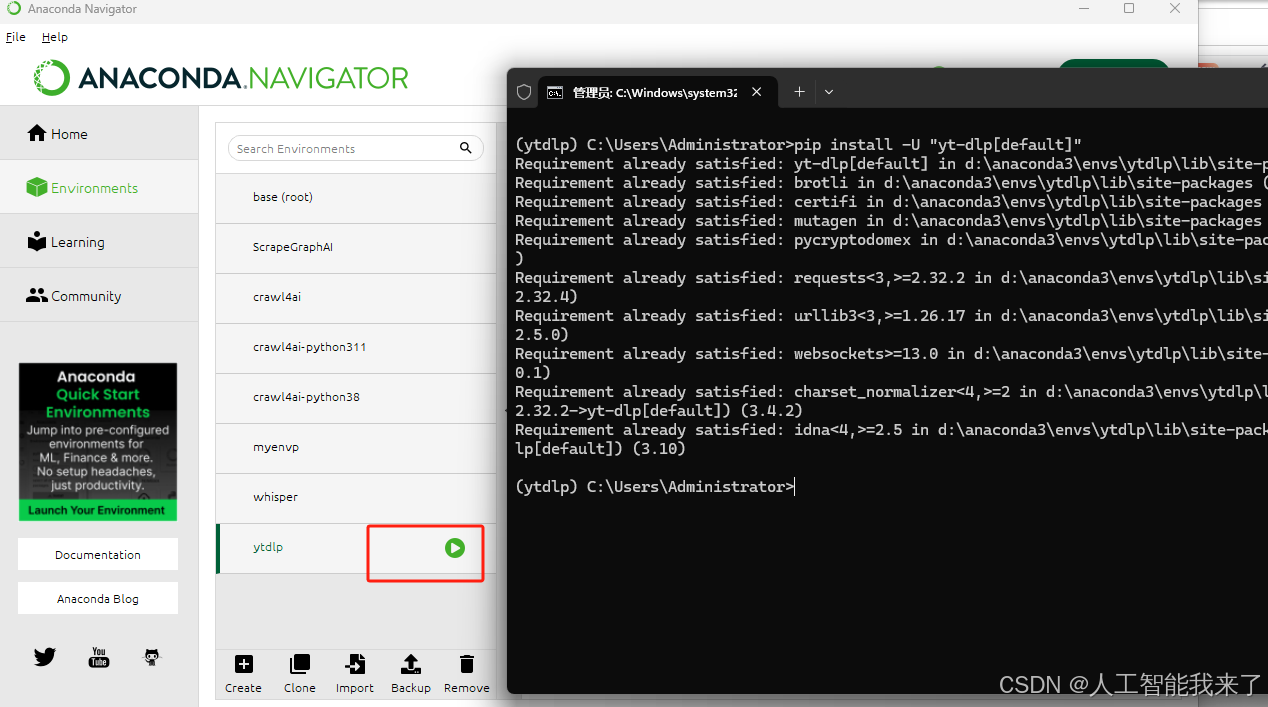Image resolution: width=1268 pixels, height=707 pixels.
Task: Click the terminal prompt line at the bottom
Action: [655, 487]
